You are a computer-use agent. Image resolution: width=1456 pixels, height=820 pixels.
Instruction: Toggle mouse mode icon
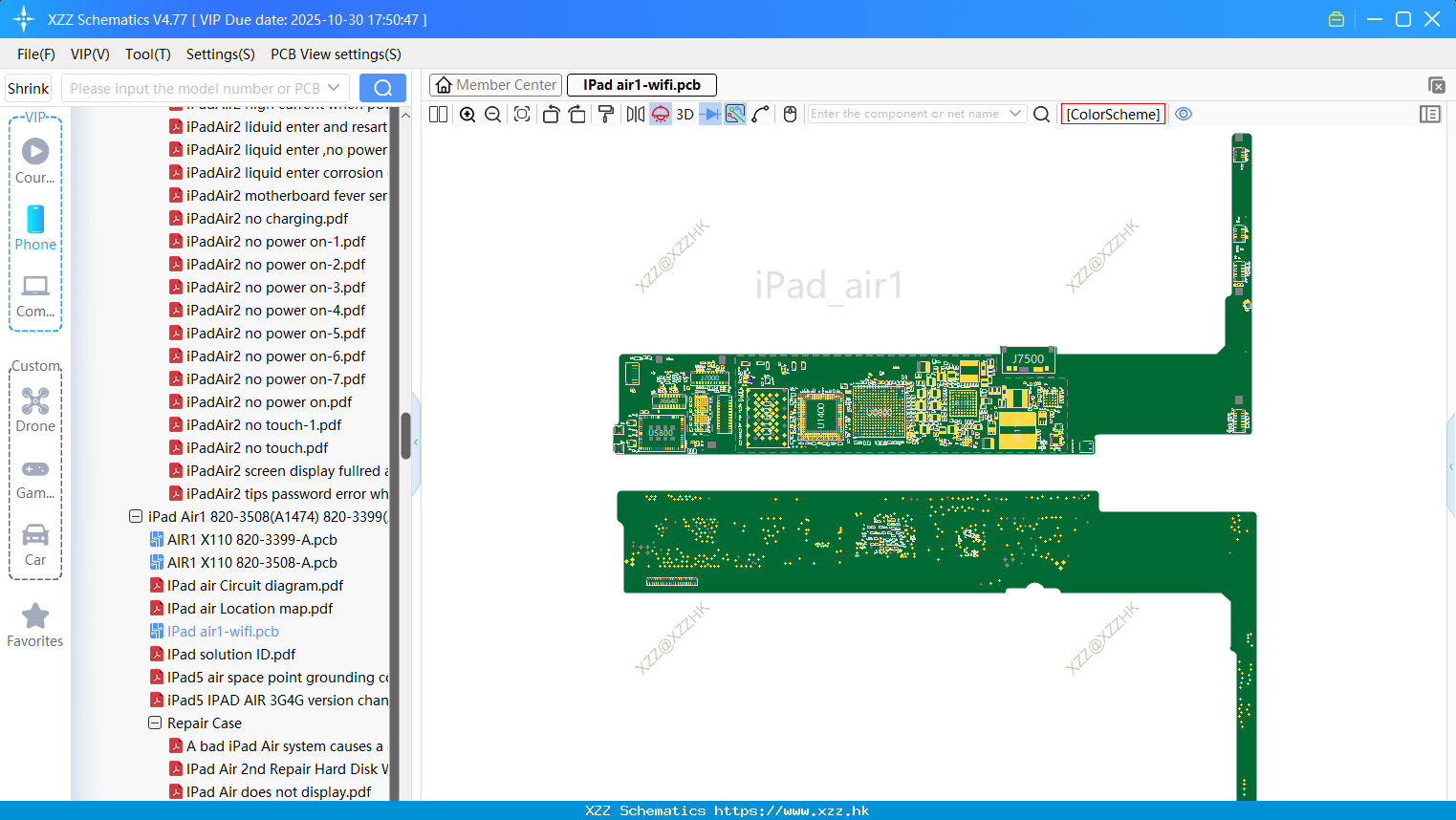tap(790, 114)
